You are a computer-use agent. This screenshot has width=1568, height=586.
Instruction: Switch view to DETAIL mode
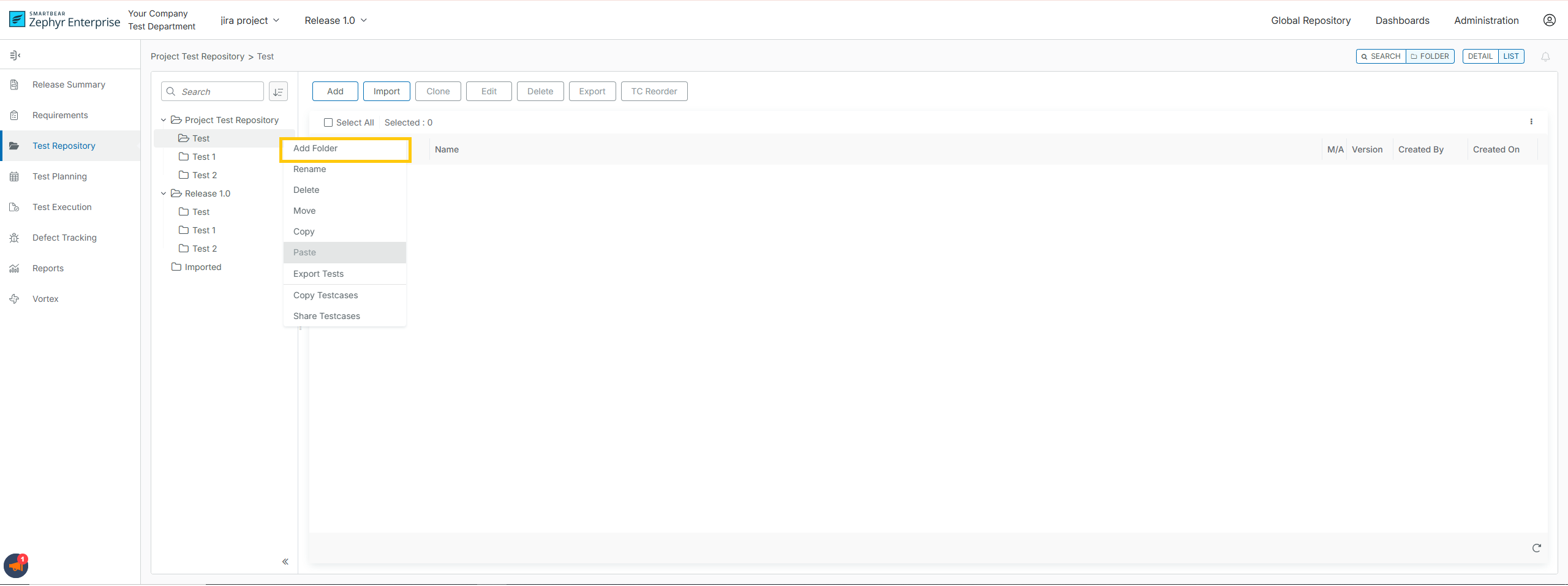click(1481, 56)
